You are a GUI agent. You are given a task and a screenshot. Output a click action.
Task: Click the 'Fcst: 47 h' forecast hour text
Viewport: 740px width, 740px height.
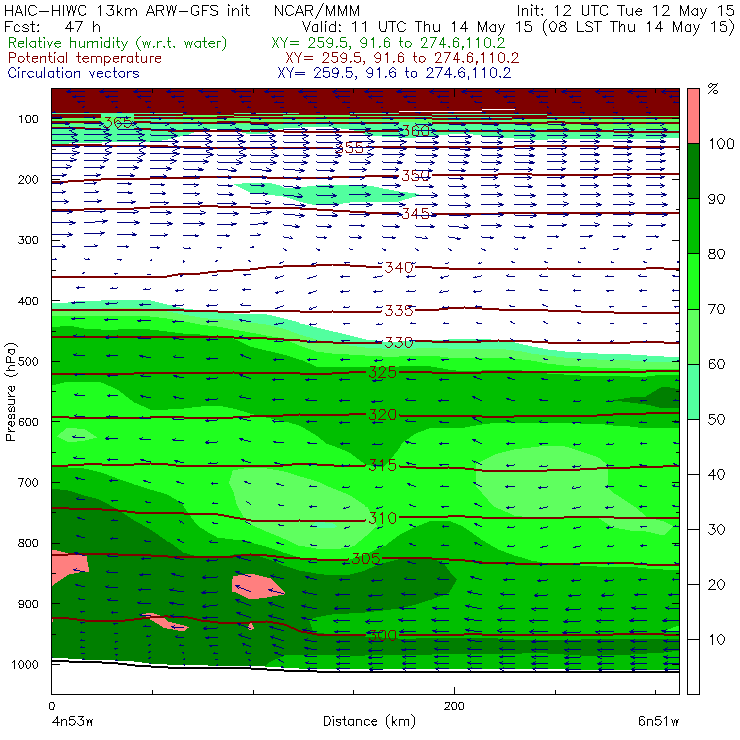point(52,26)
